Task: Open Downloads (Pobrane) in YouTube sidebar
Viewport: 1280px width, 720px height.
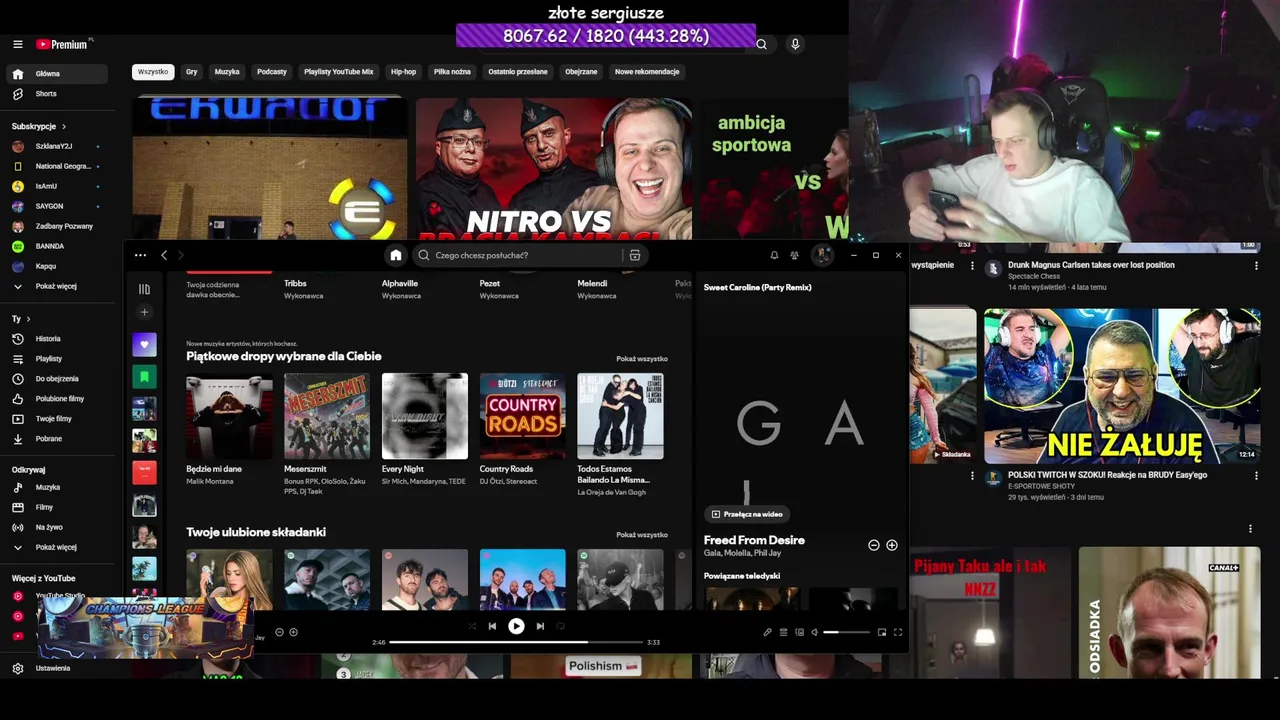Action: click(x=55, y=439)
